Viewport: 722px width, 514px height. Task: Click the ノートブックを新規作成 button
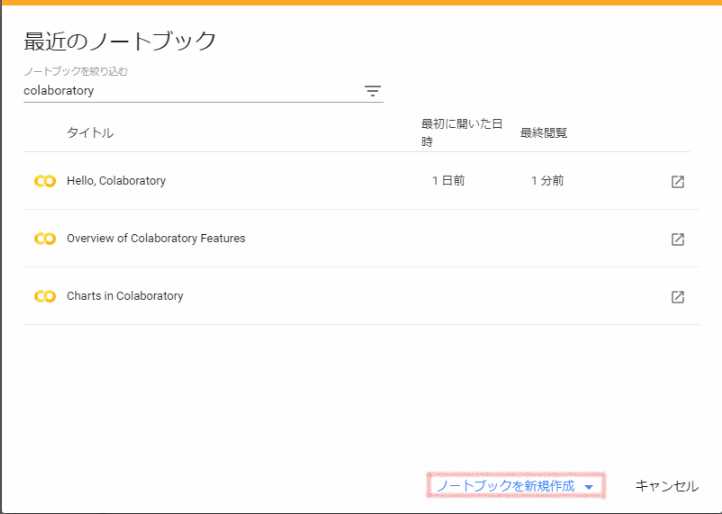[505, 486]
